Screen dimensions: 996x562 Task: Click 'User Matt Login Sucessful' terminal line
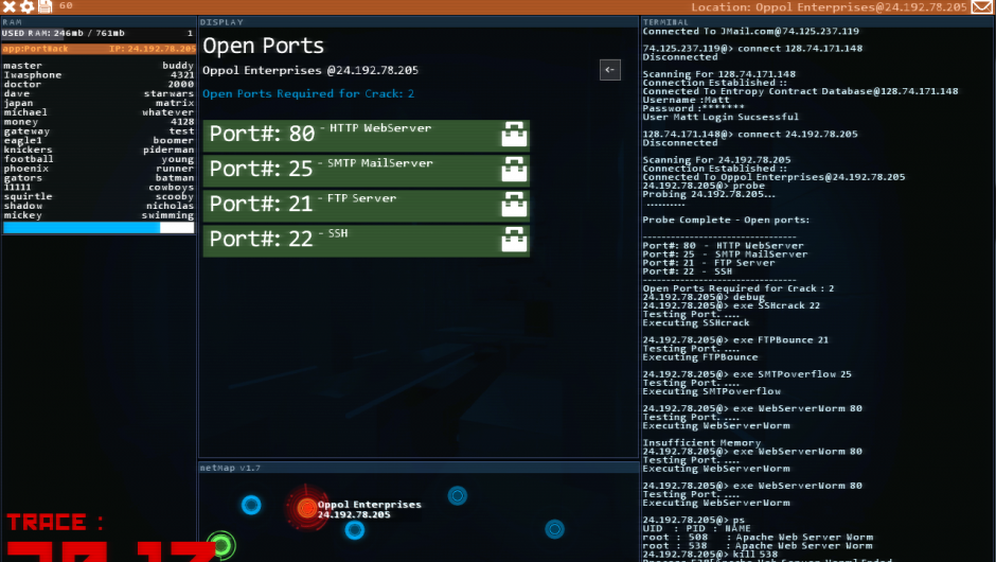[x=720, y=117]
